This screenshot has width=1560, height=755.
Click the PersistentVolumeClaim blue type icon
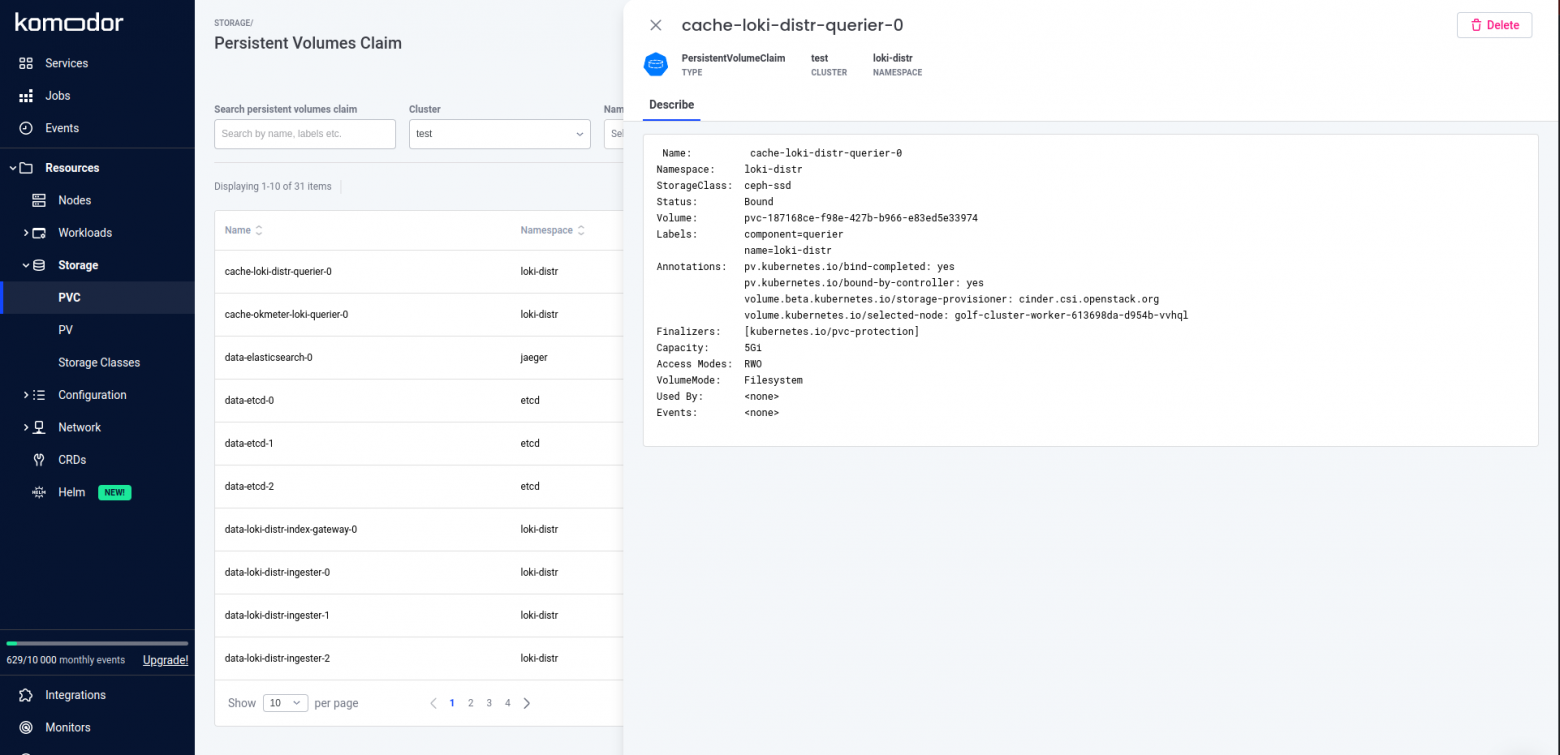655,65
